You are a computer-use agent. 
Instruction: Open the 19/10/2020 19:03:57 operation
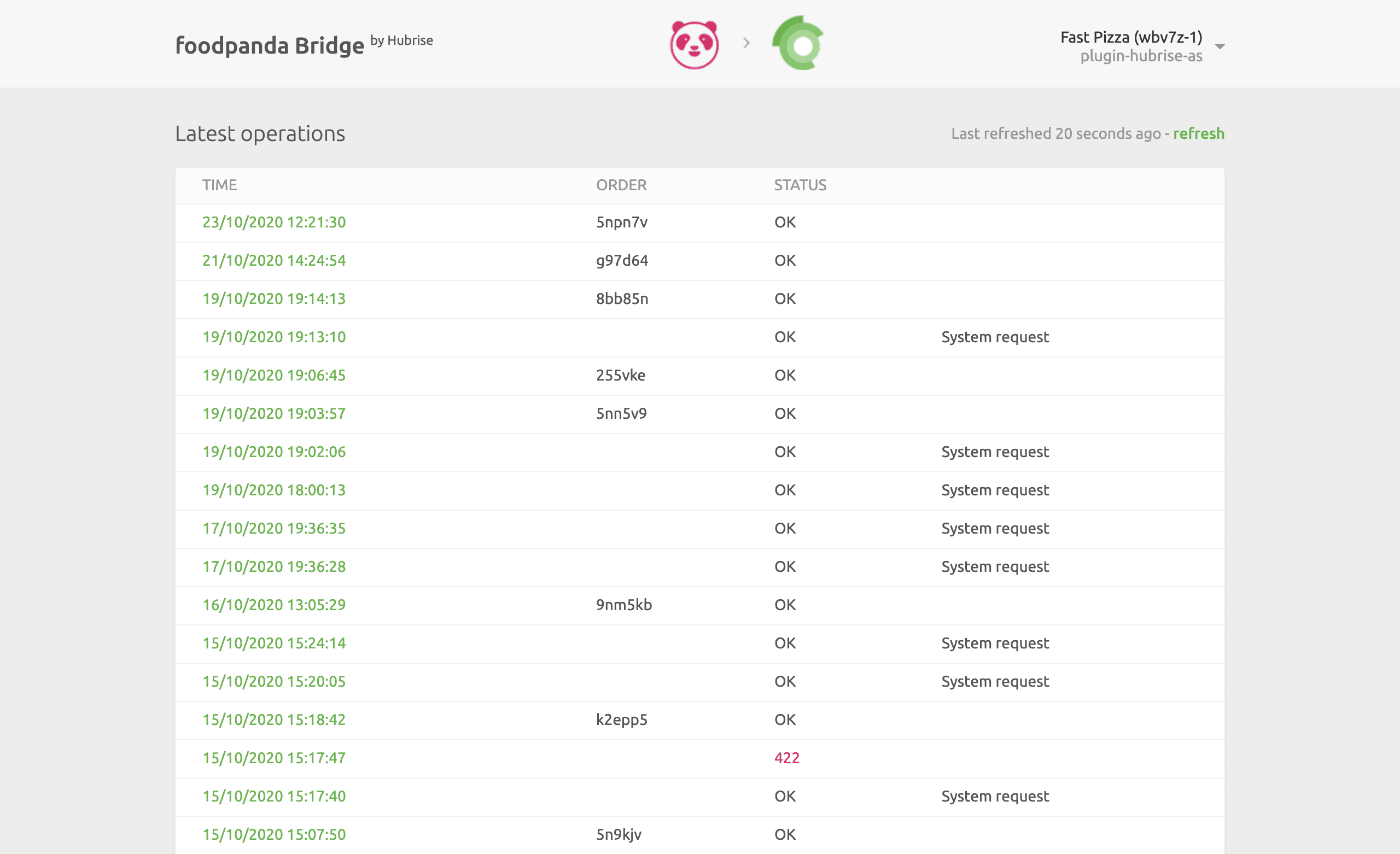click(274, 414)
